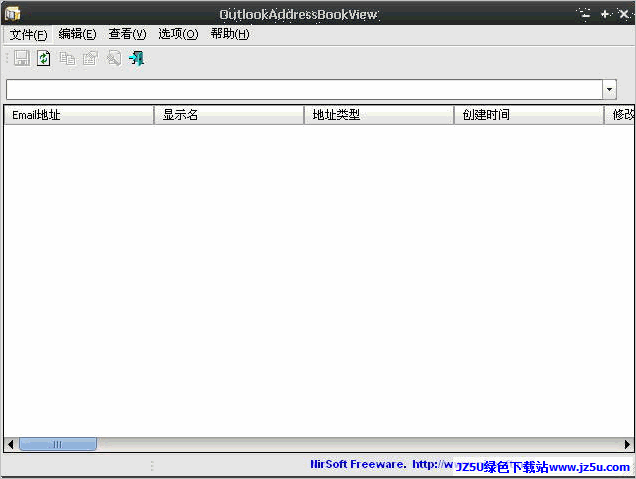
Task: Maximize the OutlookAddressBookView window
Action: (x=605, y=14)
